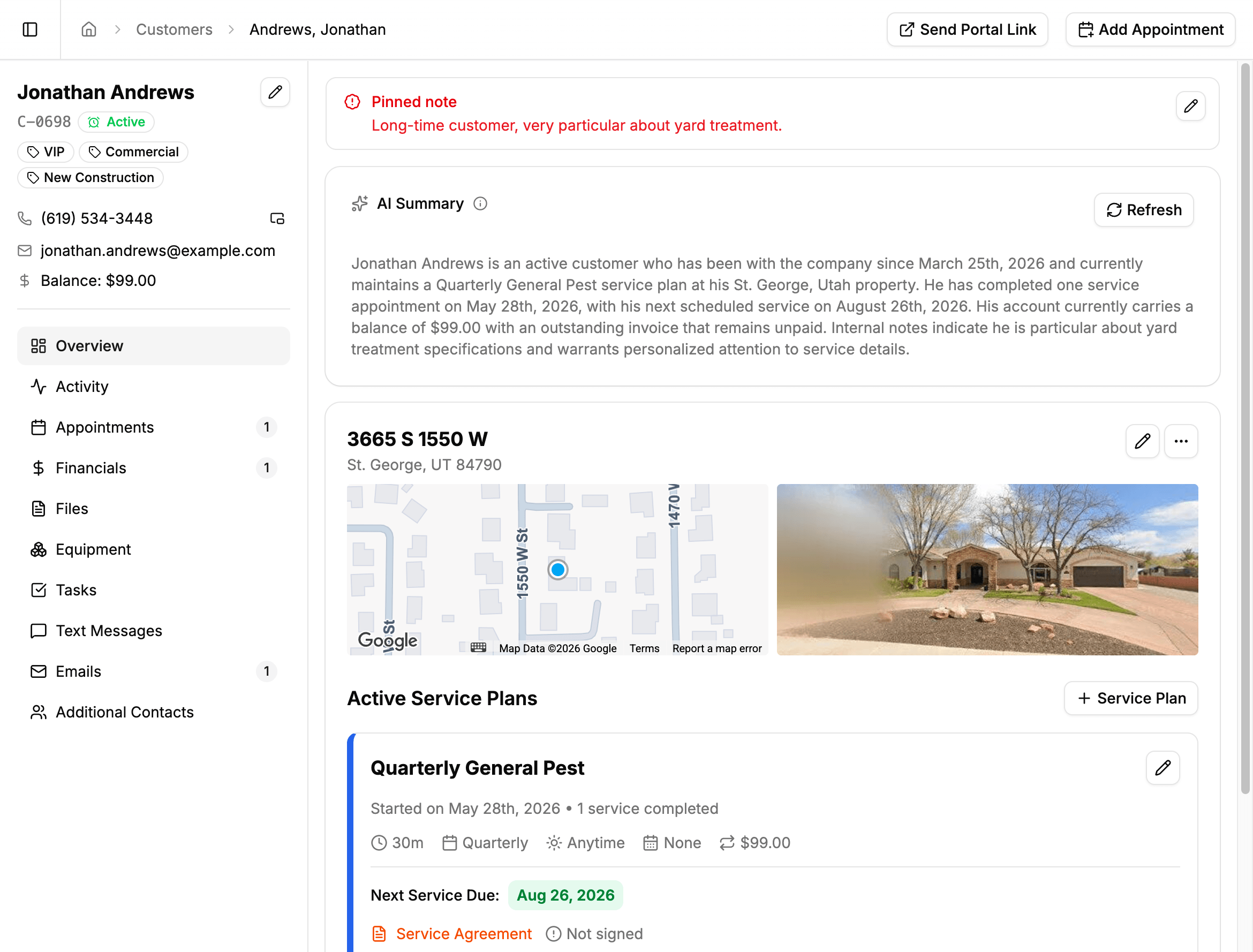Open the Files section
The image size is (1253, 952).
tap(154, 509)
